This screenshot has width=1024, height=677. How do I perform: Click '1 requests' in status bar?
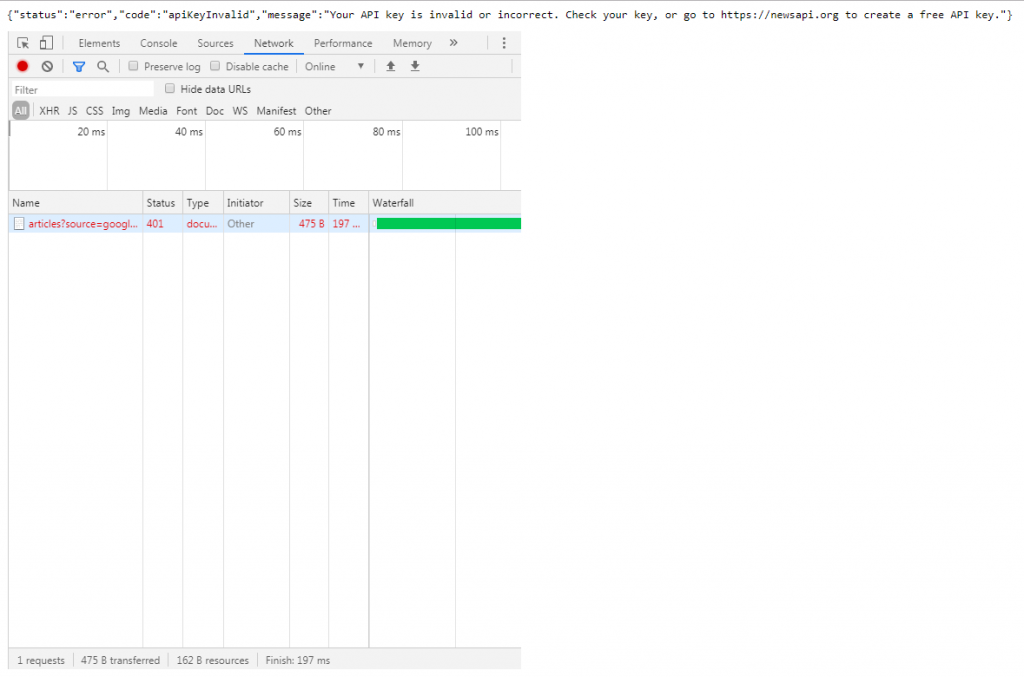[40, 661]
